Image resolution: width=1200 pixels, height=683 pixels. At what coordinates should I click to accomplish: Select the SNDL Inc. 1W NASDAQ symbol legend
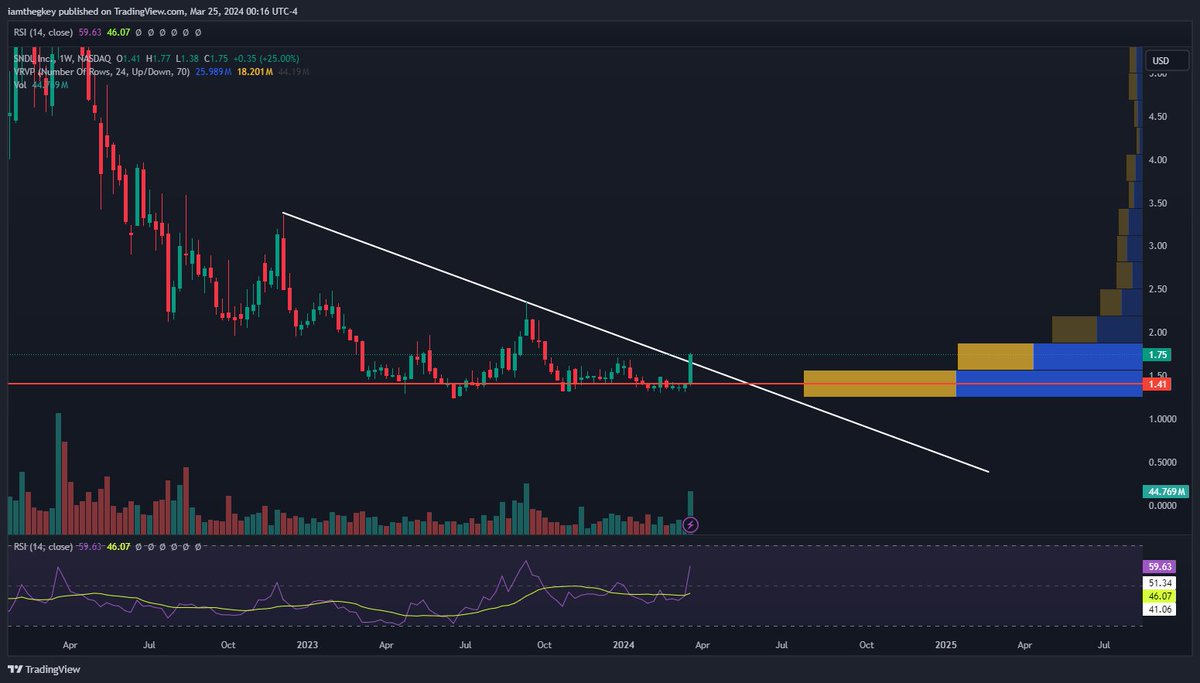pyautogui.click(x=64, y=59)
